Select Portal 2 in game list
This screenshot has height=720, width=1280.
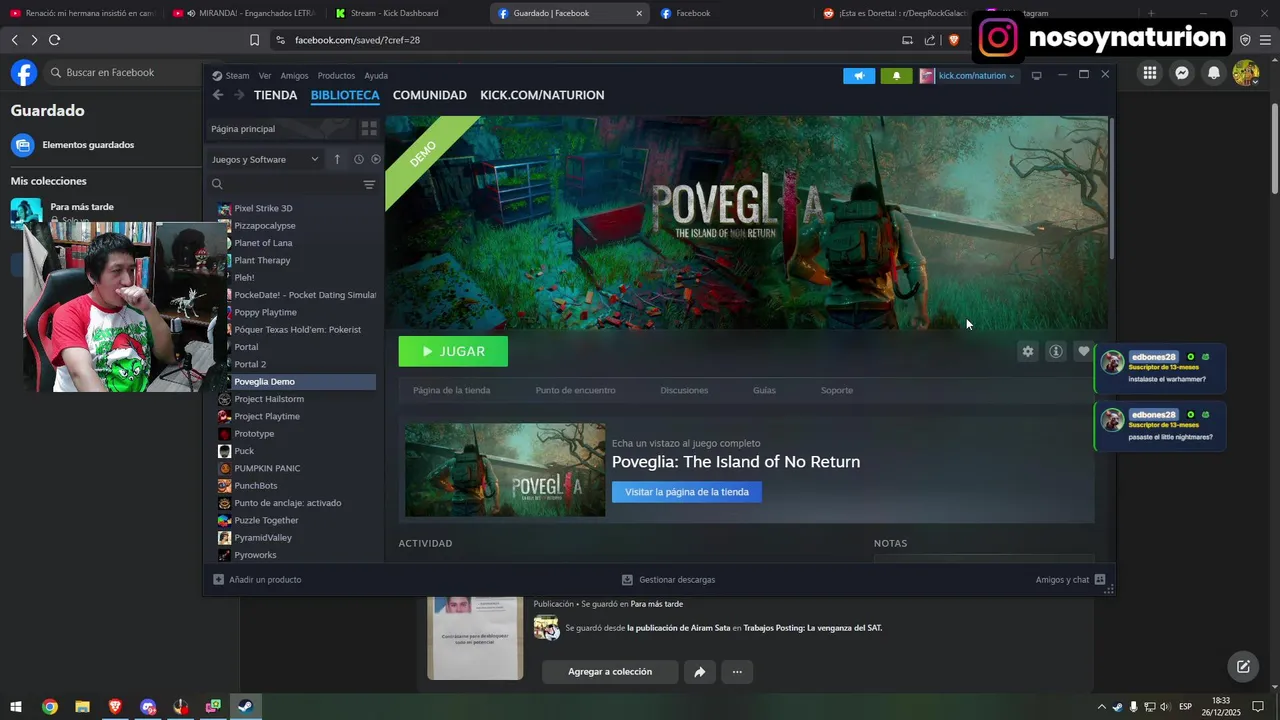(x=250, y=364)
